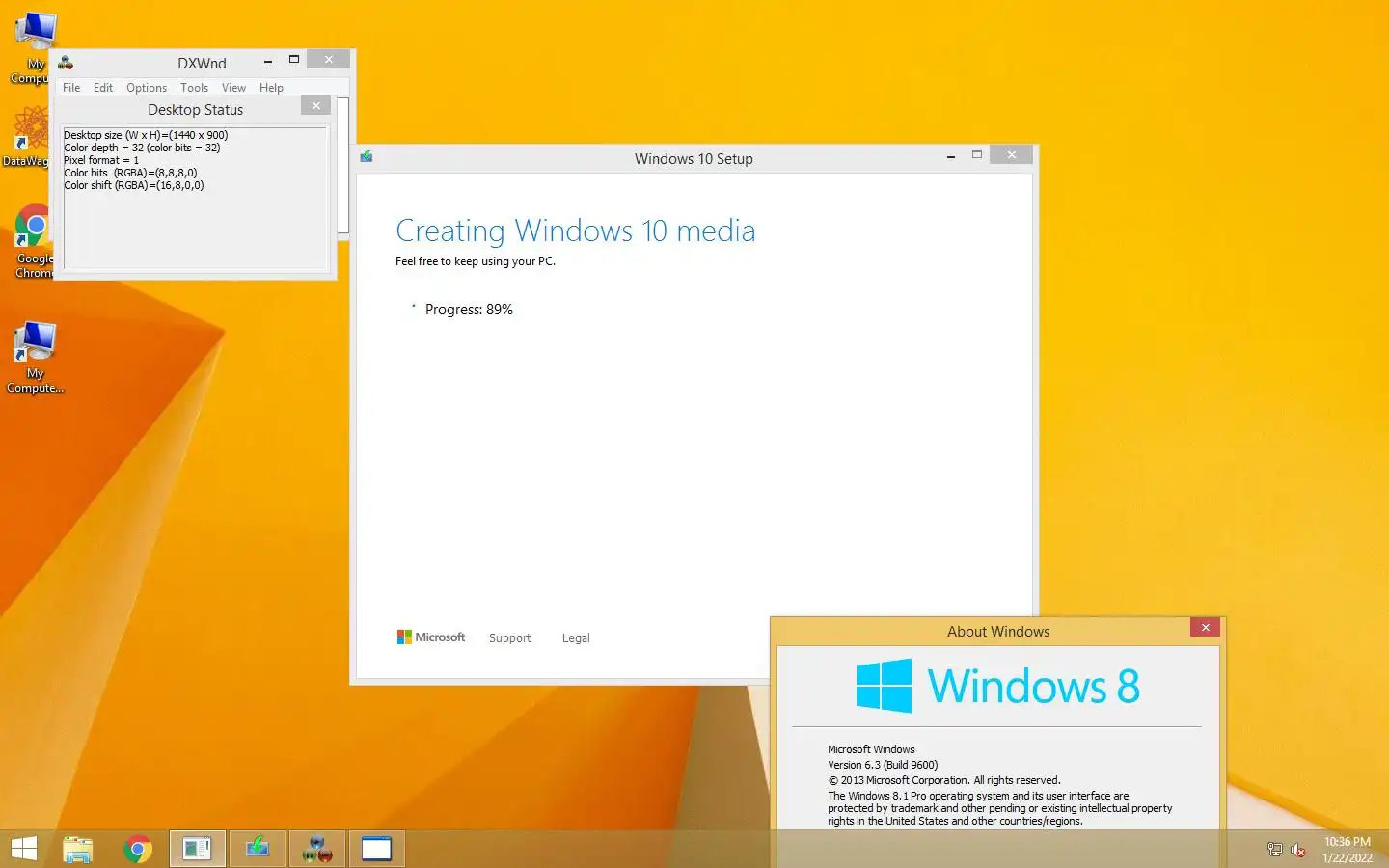
Task: Click the 'Progress: 89%' text
Action: (x=469, y=310)
